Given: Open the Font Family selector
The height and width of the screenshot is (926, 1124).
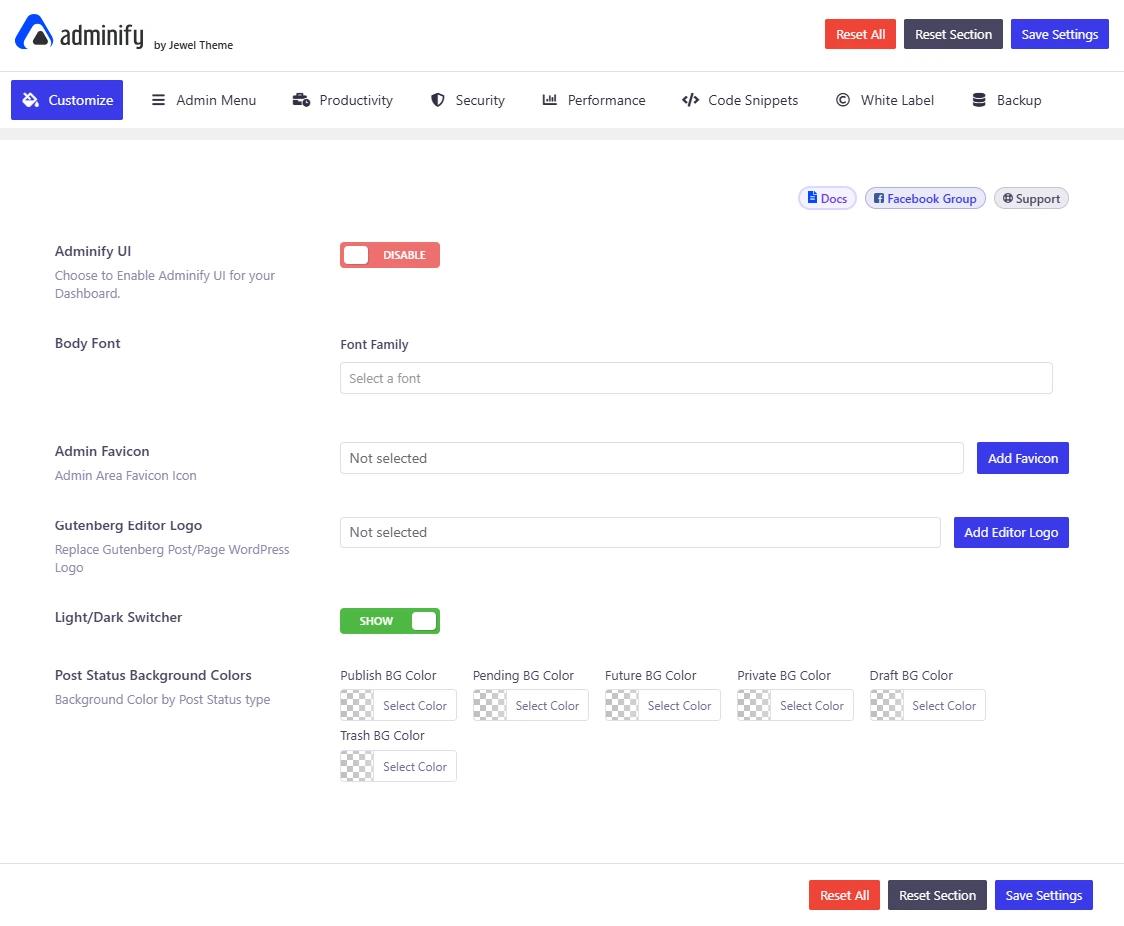Looking at the screenshot, I should (696, 378).
